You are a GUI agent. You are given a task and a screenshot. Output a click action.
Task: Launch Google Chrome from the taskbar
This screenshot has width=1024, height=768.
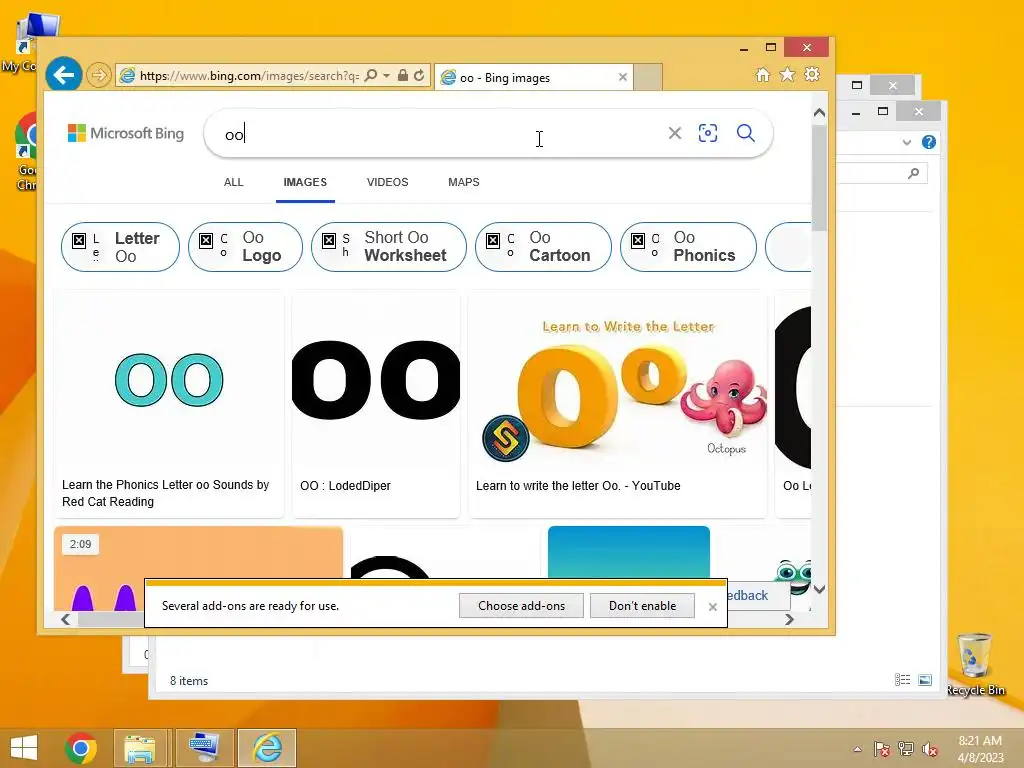(x=81, y=748)
